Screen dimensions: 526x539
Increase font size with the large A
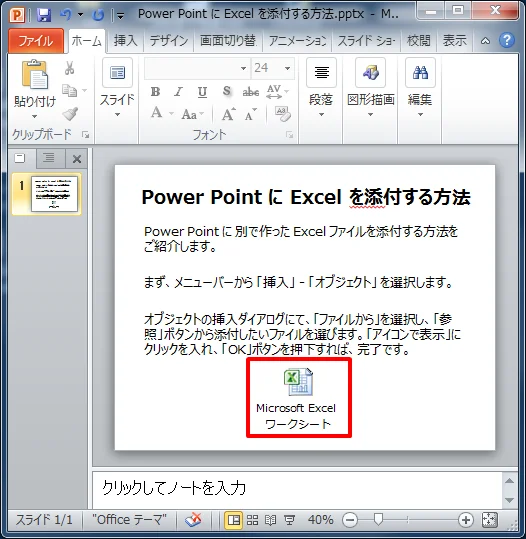click(x=228, y=114)
